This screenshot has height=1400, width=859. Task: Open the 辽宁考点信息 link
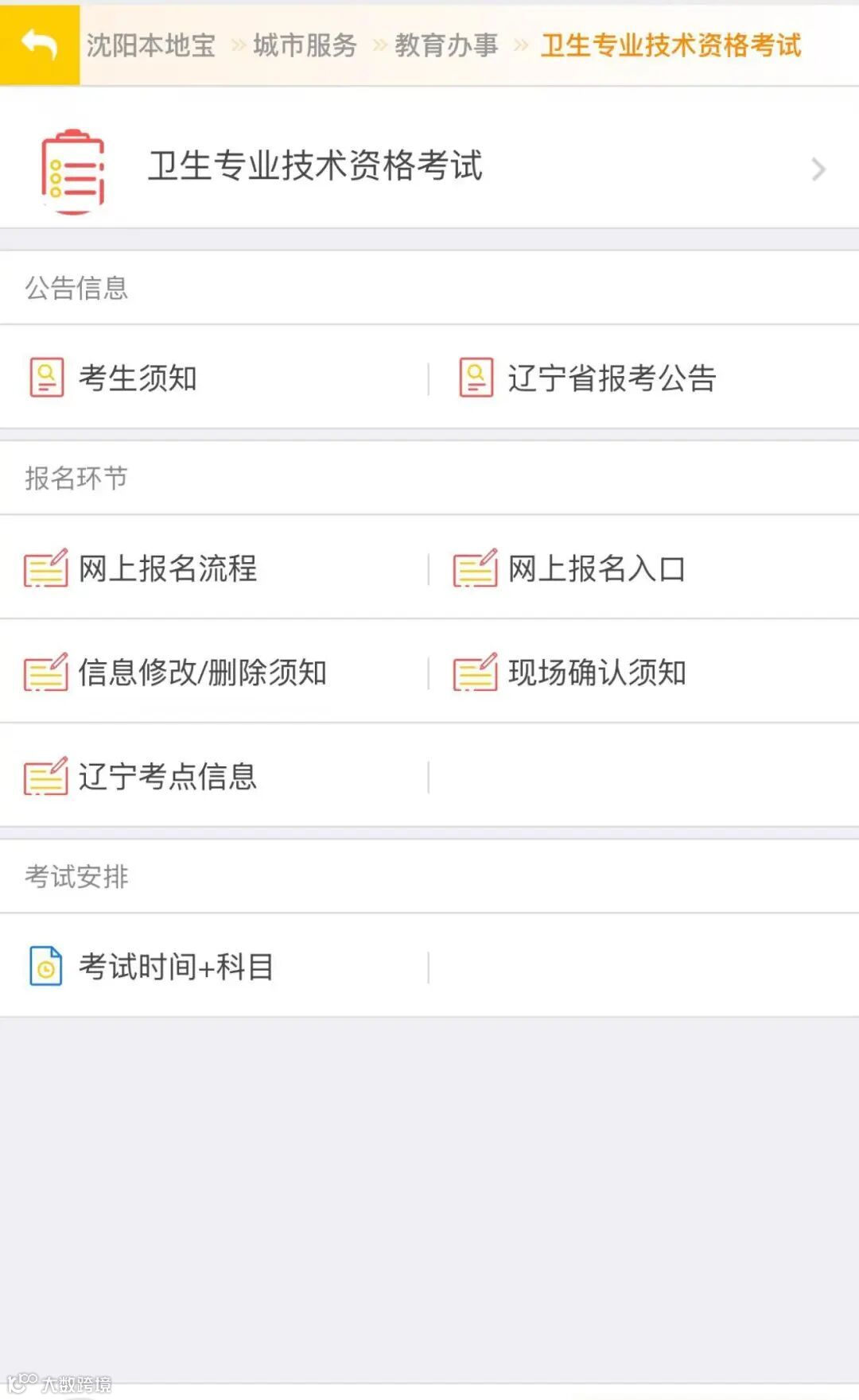click(x=168, y=777)
